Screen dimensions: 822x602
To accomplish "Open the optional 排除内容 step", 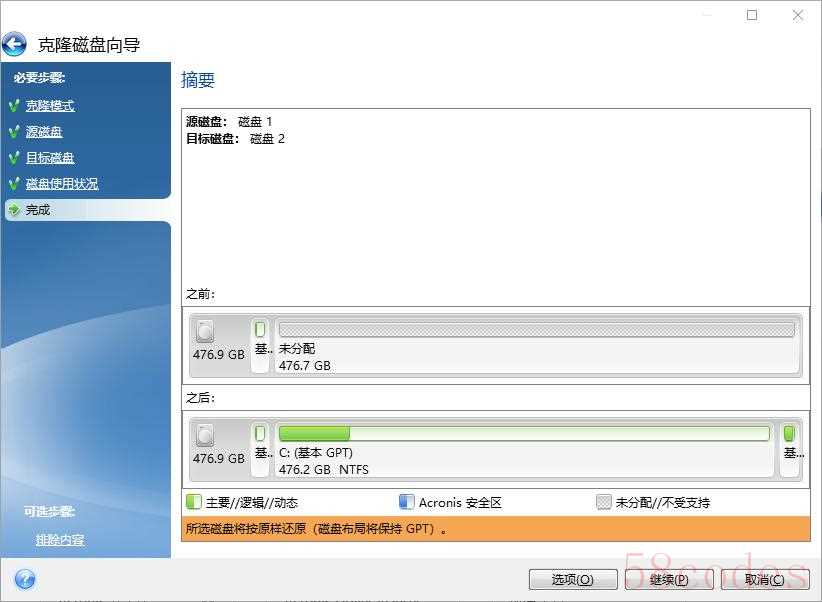I will [x=60, y=540].
